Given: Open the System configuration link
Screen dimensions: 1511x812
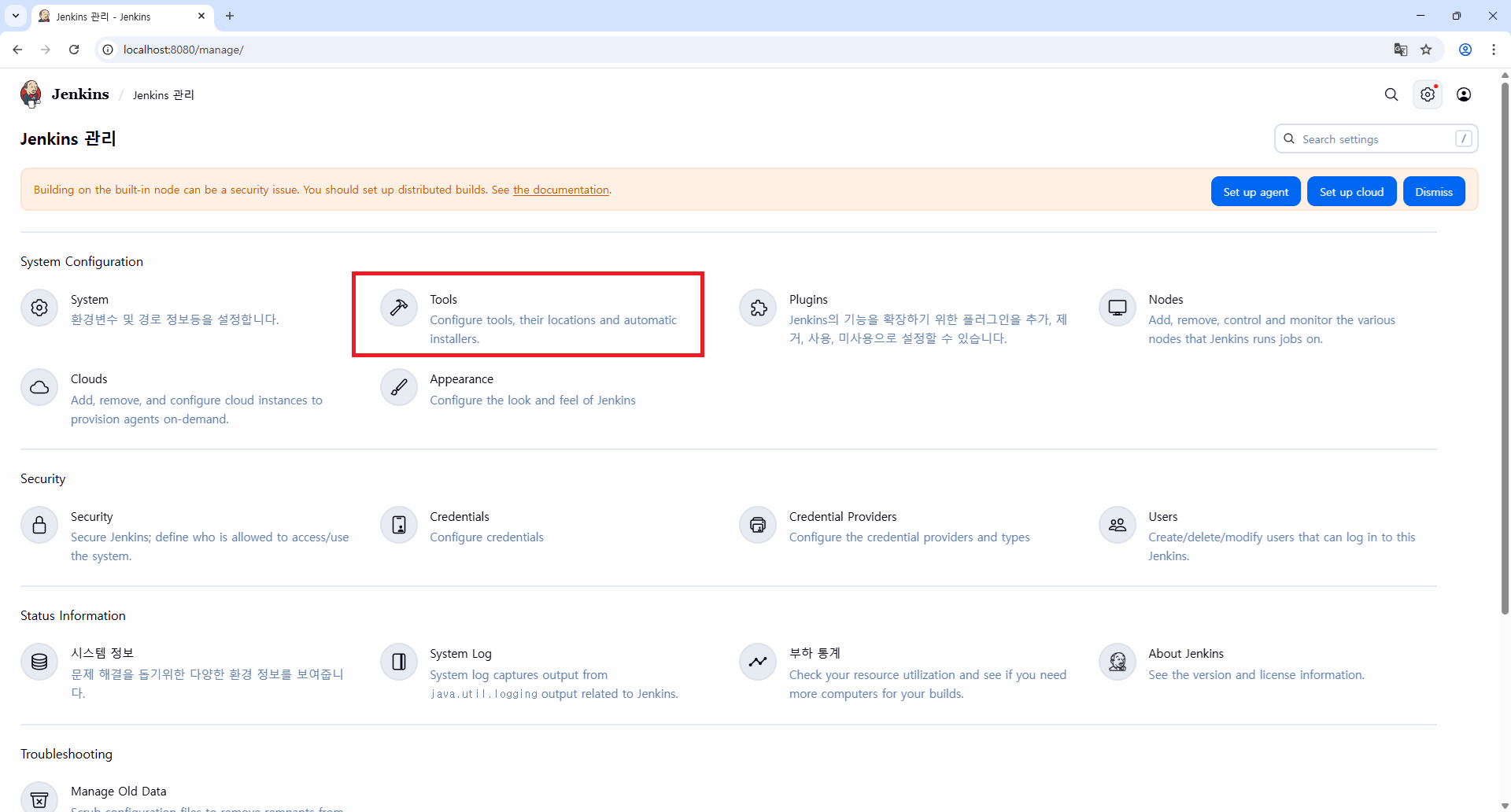Looking at the screenshot, I should [90, 300].
